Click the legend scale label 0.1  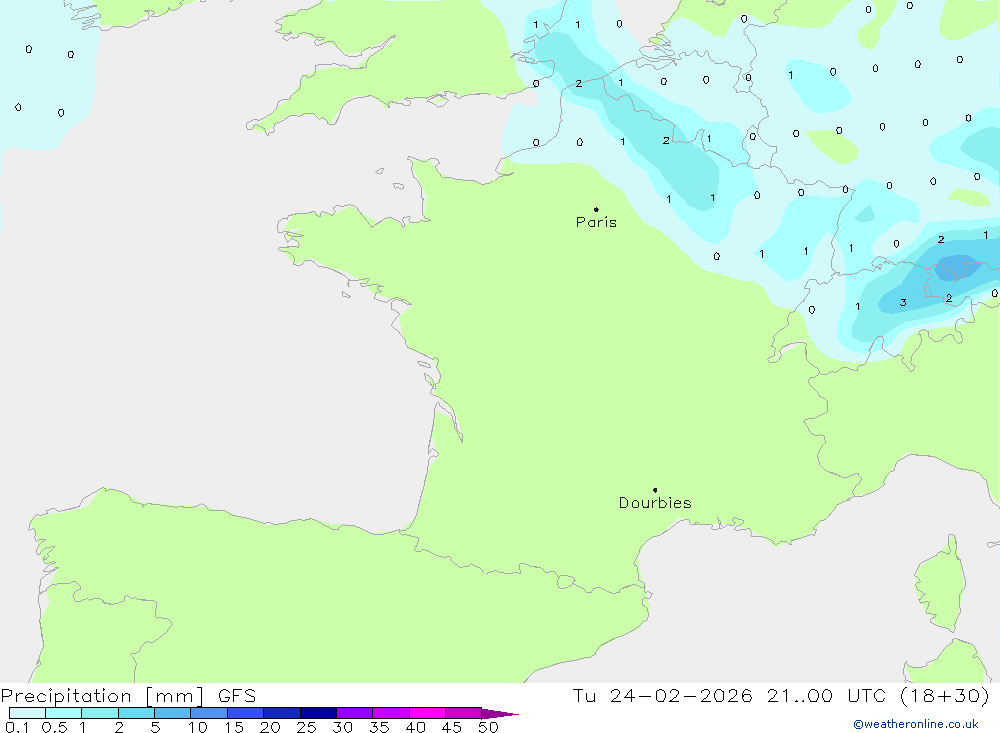pos(17,727)
